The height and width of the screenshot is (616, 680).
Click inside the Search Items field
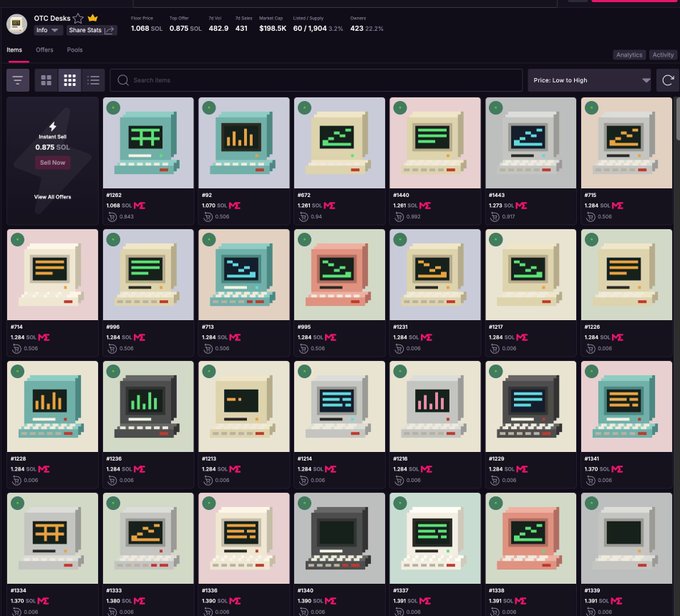pyautogui.click(x=316, y=80)
